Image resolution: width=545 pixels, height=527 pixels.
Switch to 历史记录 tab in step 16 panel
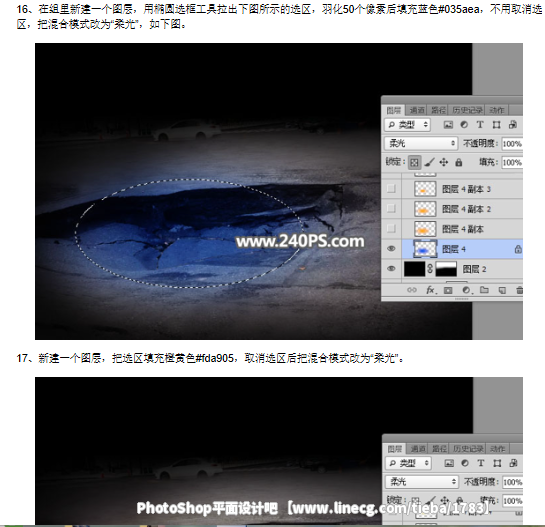pyautogui.click(x=467, y=110)
